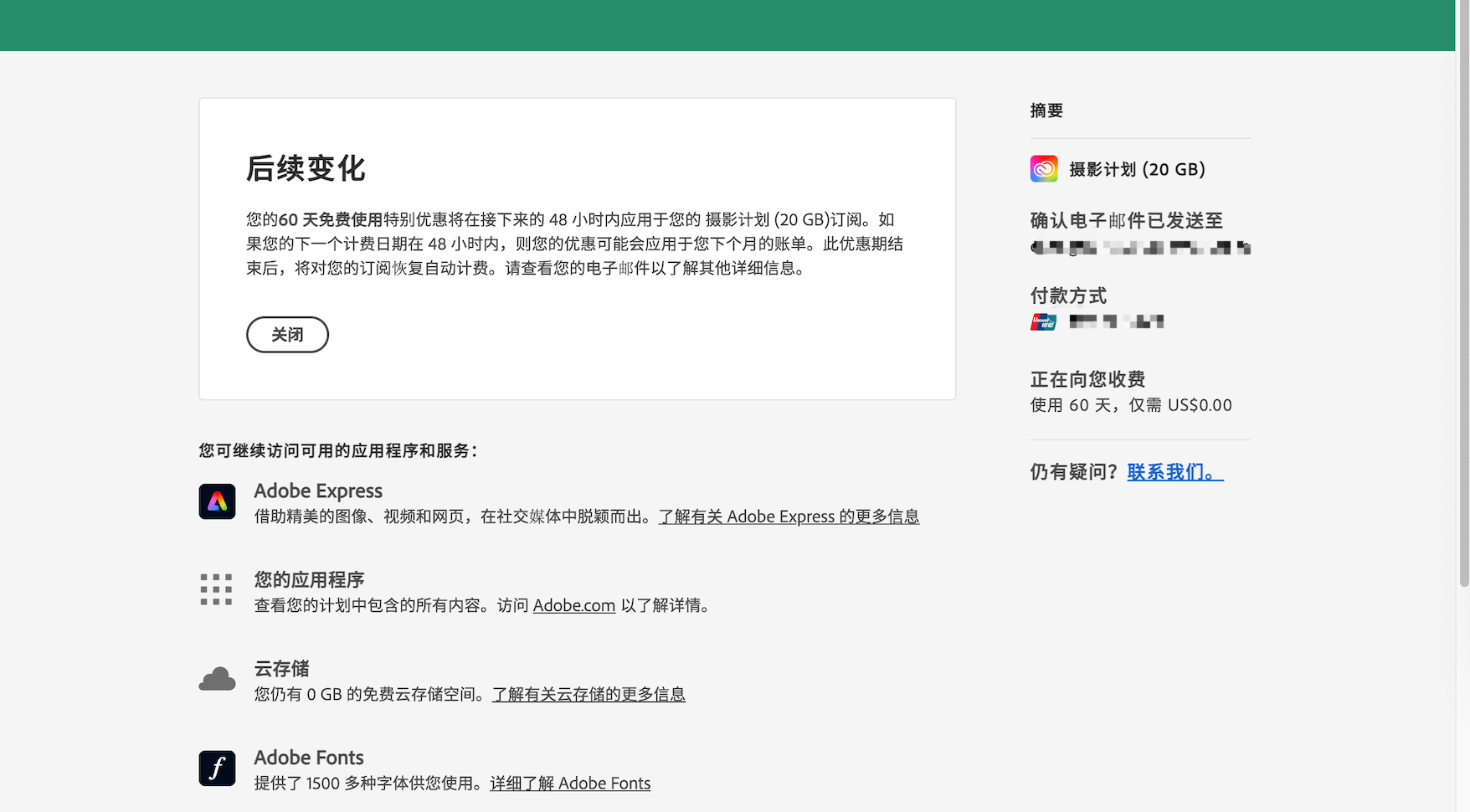The image size is (1470, 812).
Task: Click the 摘要 heading in the sidebar
Action: (x=1046, y=110)
